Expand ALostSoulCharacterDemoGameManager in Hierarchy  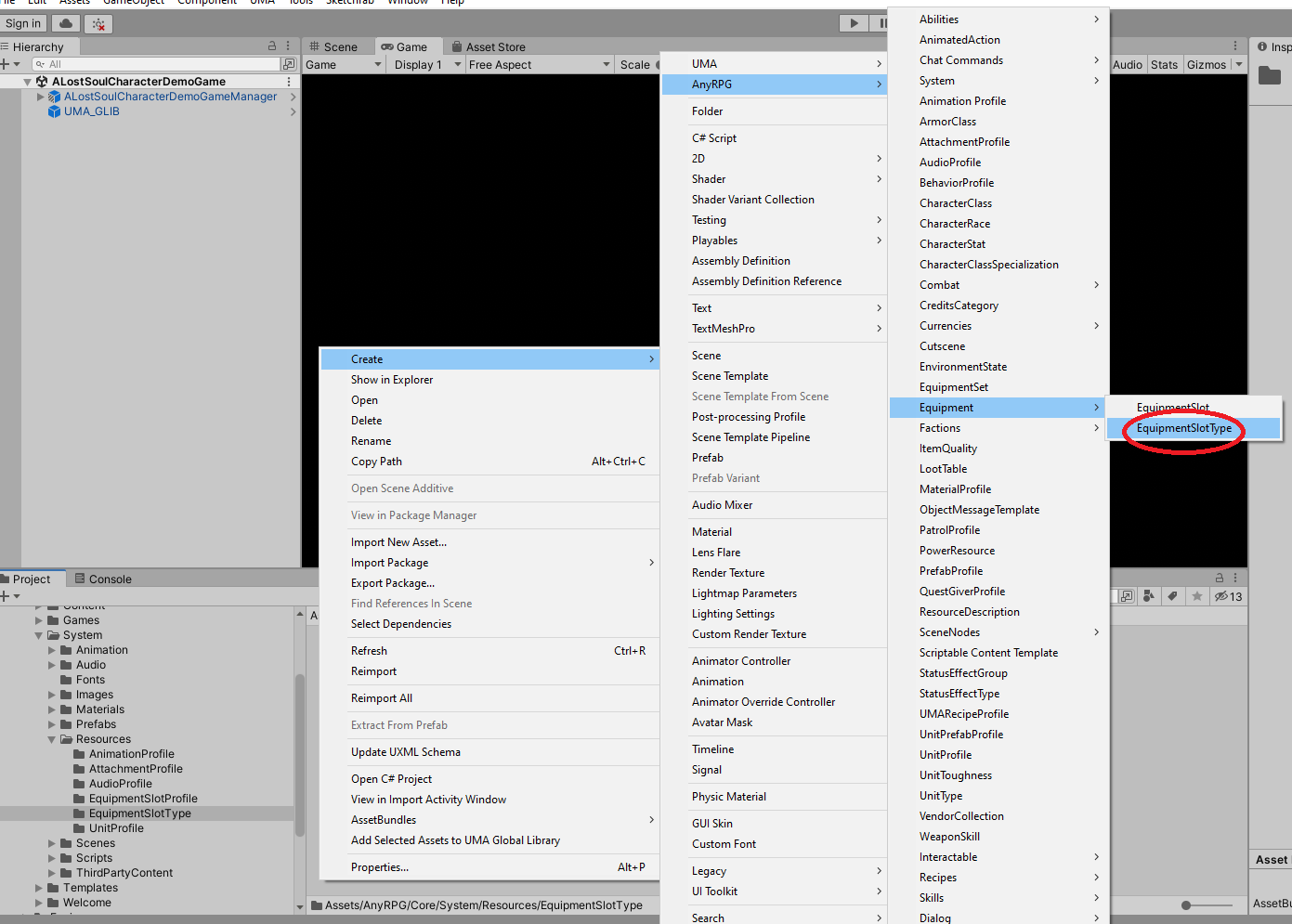click(x=40, y=97)
